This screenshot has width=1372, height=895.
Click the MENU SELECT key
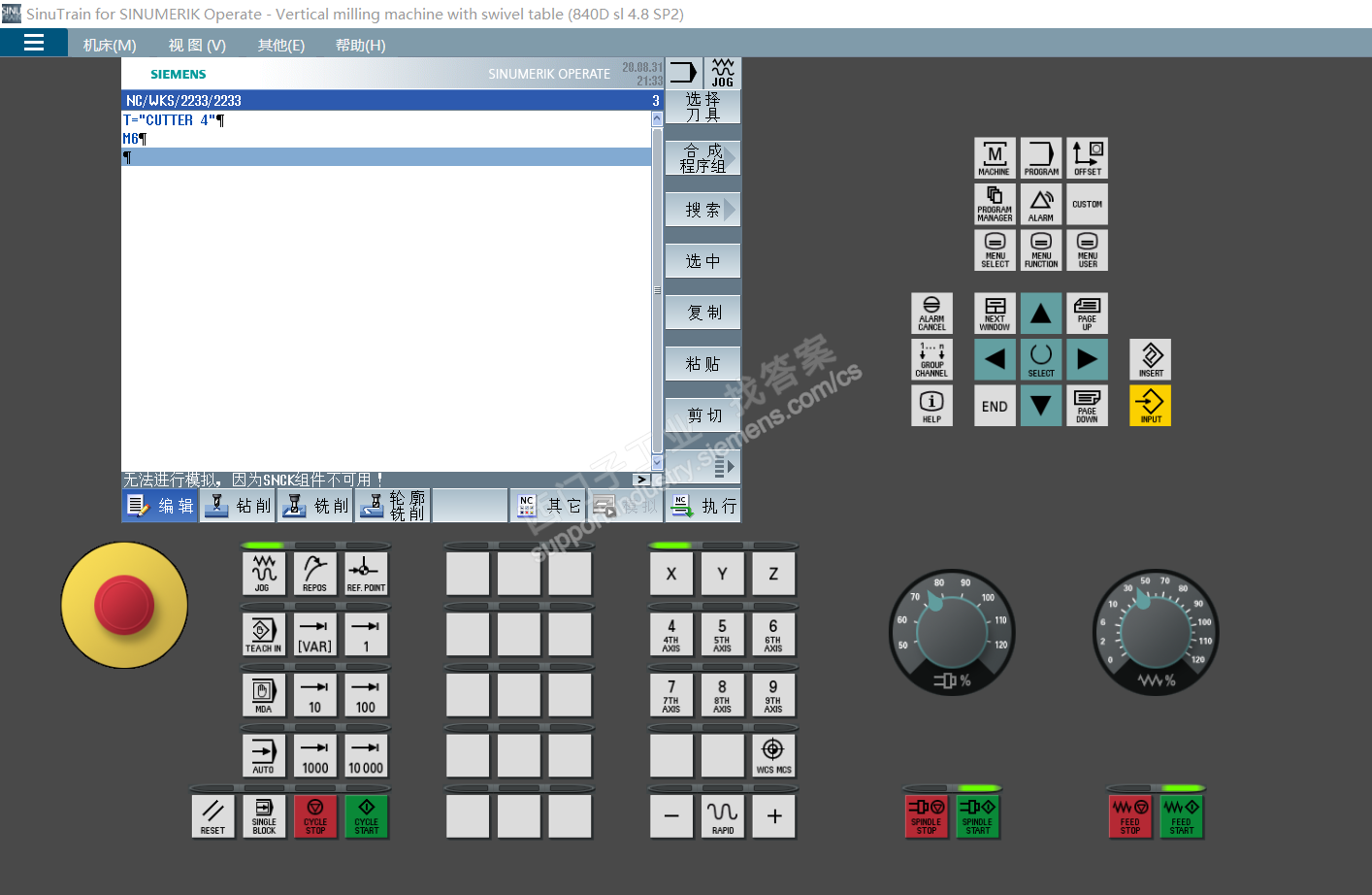(995, 250)
